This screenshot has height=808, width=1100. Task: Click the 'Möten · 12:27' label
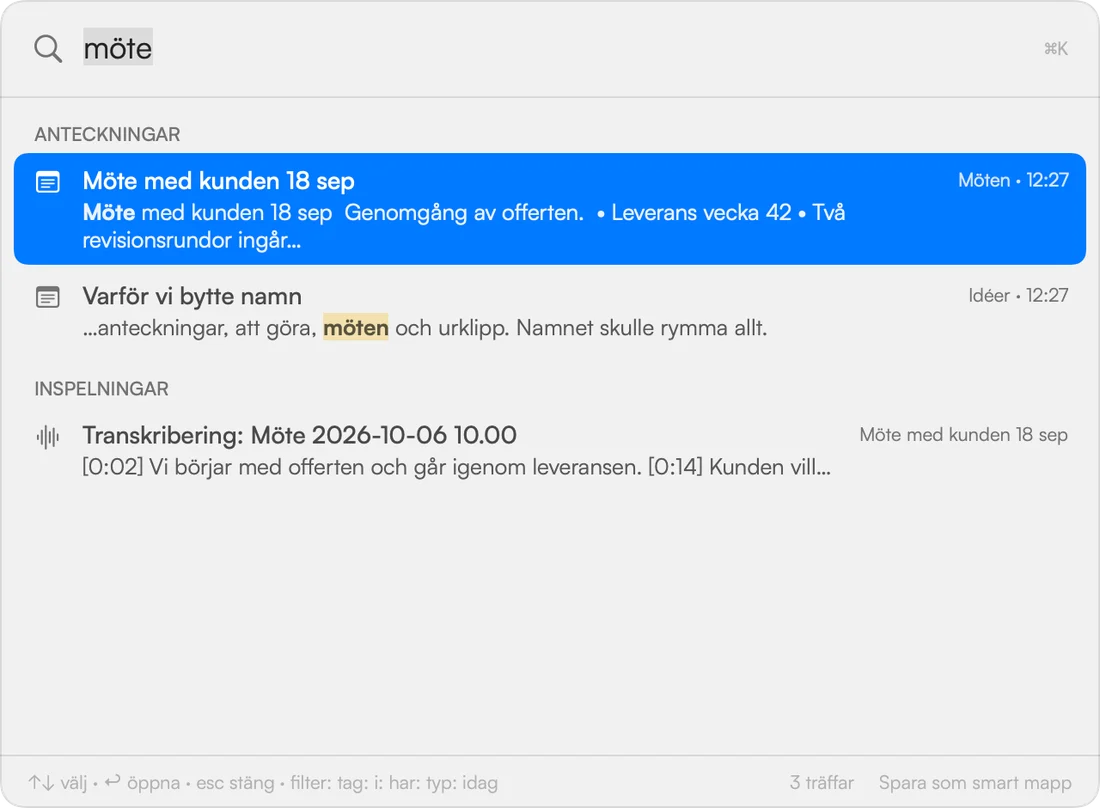pos(1013,180)
